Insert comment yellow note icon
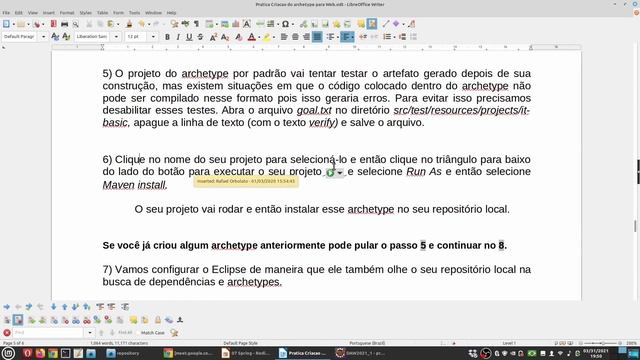640x360 pixels. (x=361, y=24)
